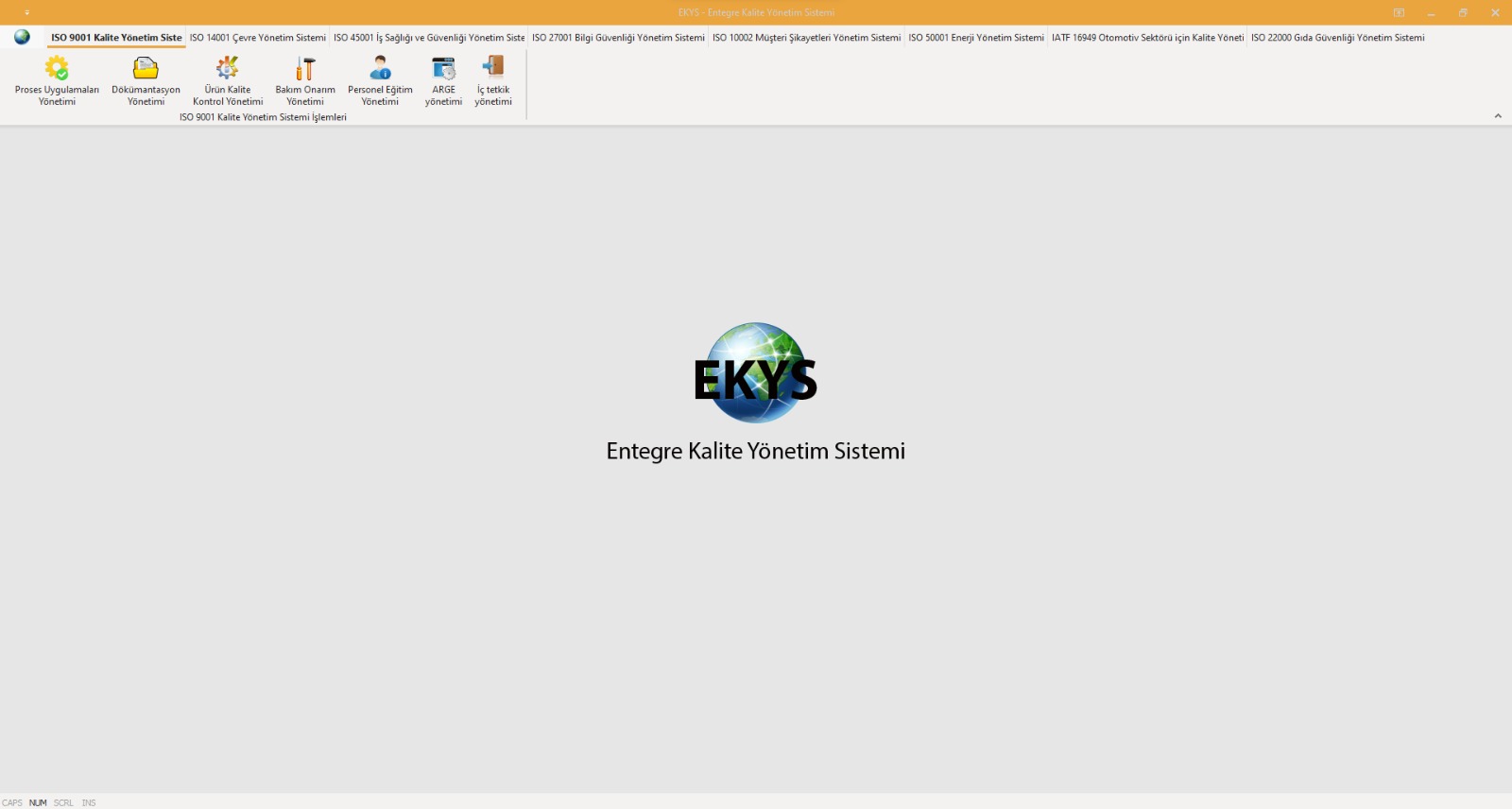Click the globe application menu button
The height and width of the screenshot is (809, 1512).
[x=22, y=37]
